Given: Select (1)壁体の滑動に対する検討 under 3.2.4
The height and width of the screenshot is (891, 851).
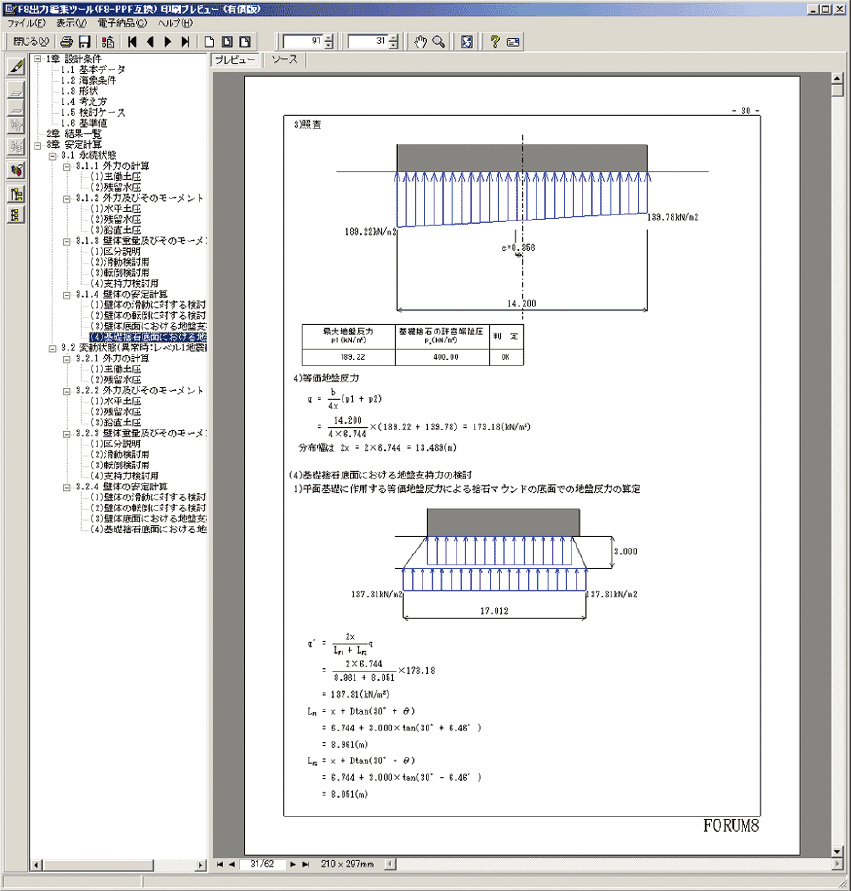Looking at the screenshot, I should (148, 497).
